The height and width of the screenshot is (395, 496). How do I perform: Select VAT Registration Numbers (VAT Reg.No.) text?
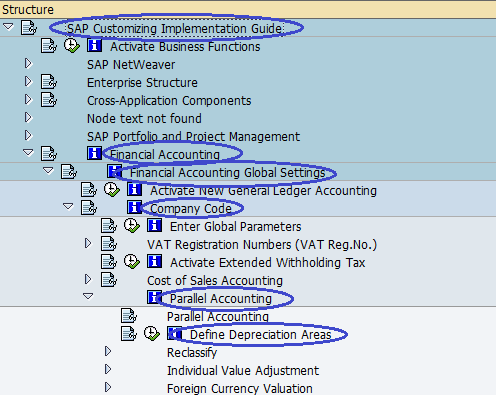tap(262, 245)
